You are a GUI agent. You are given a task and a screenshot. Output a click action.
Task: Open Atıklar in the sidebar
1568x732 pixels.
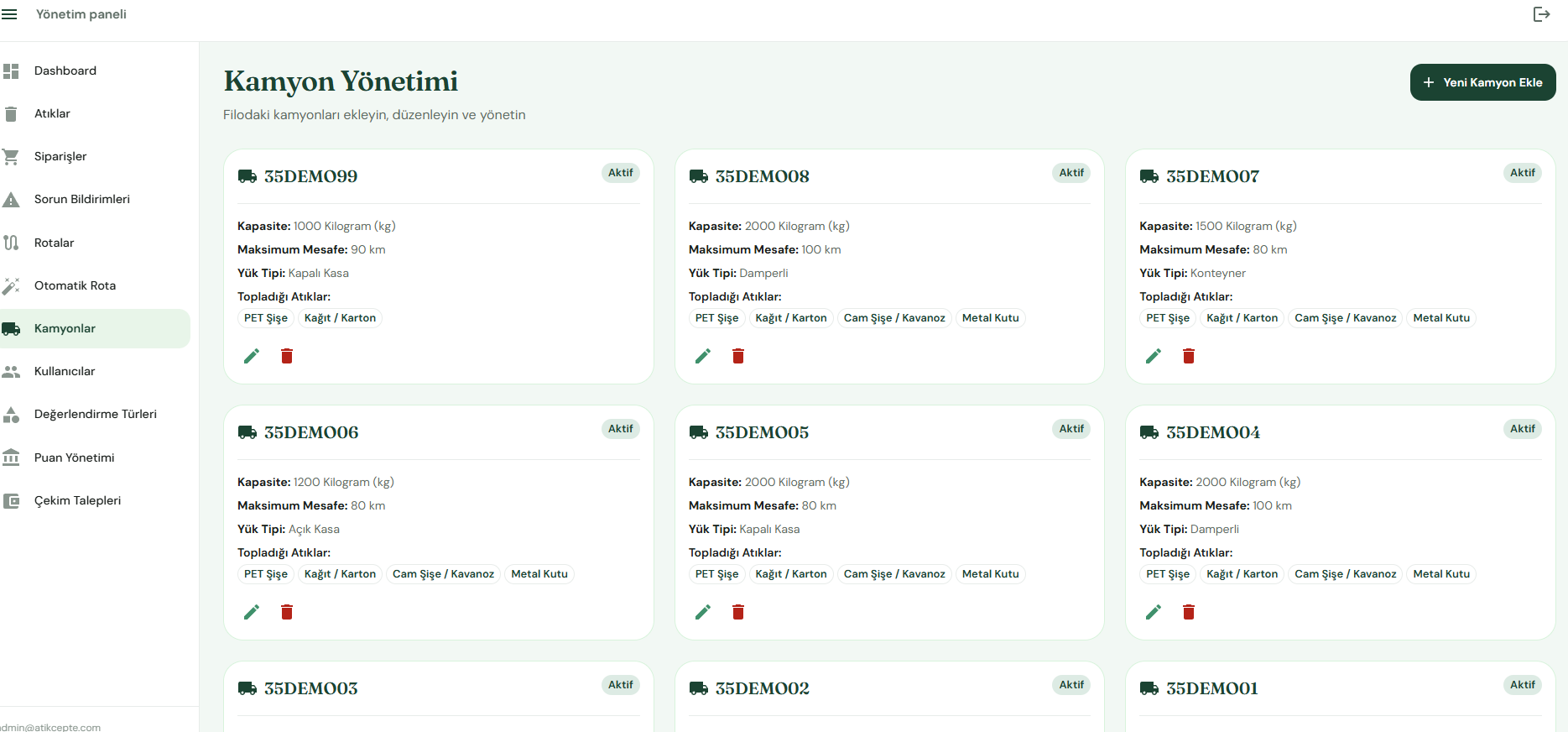(x=95, y=114)
